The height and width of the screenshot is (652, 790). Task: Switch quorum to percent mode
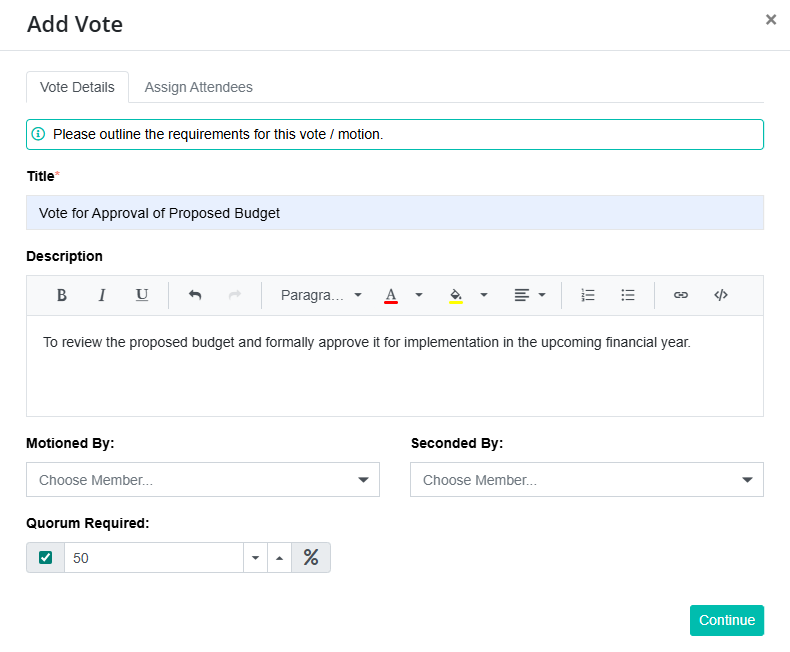pyautogui.click(x=311, y=557)
